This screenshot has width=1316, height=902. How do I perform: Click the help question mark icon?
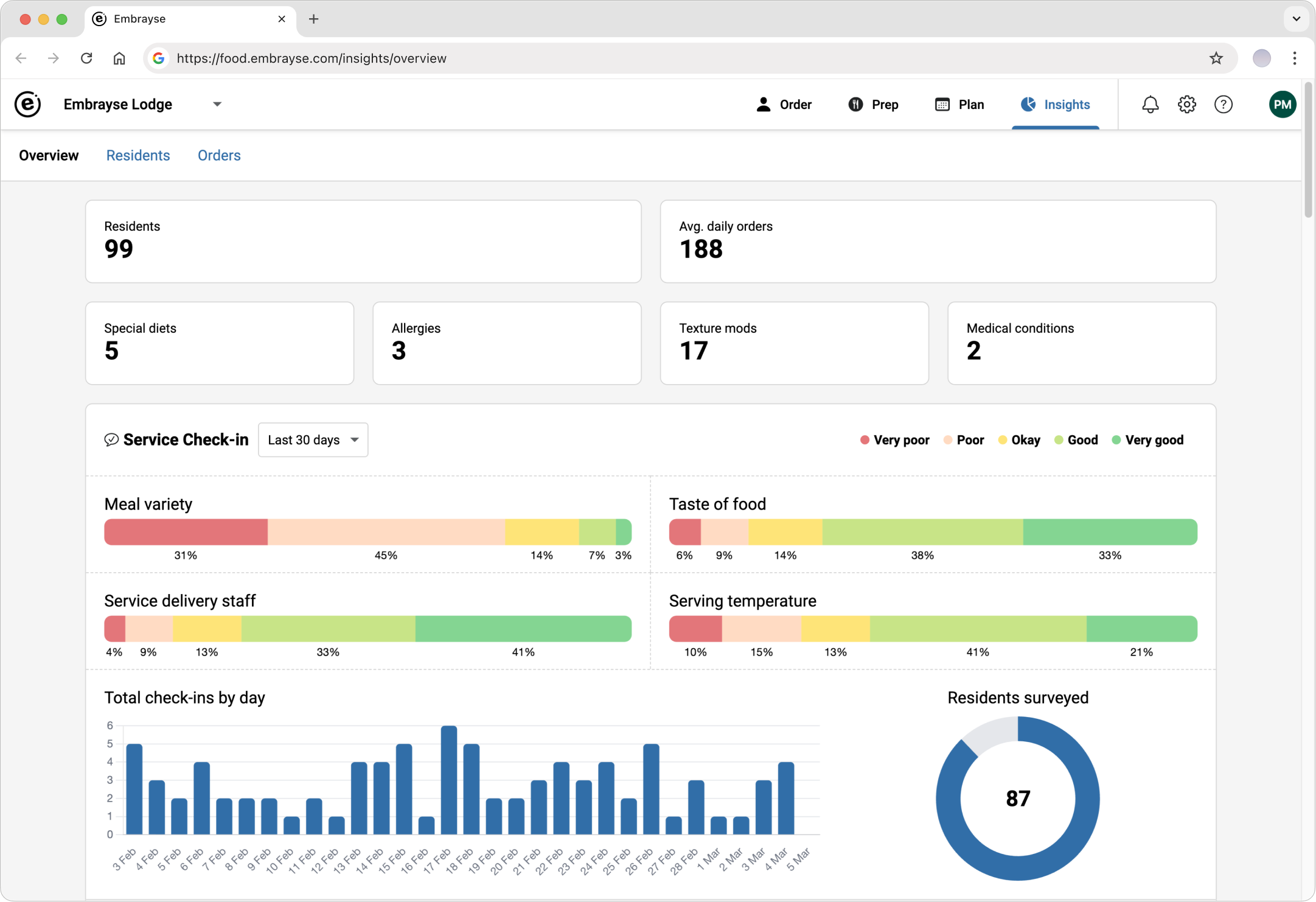click(x=1223, y=105)
